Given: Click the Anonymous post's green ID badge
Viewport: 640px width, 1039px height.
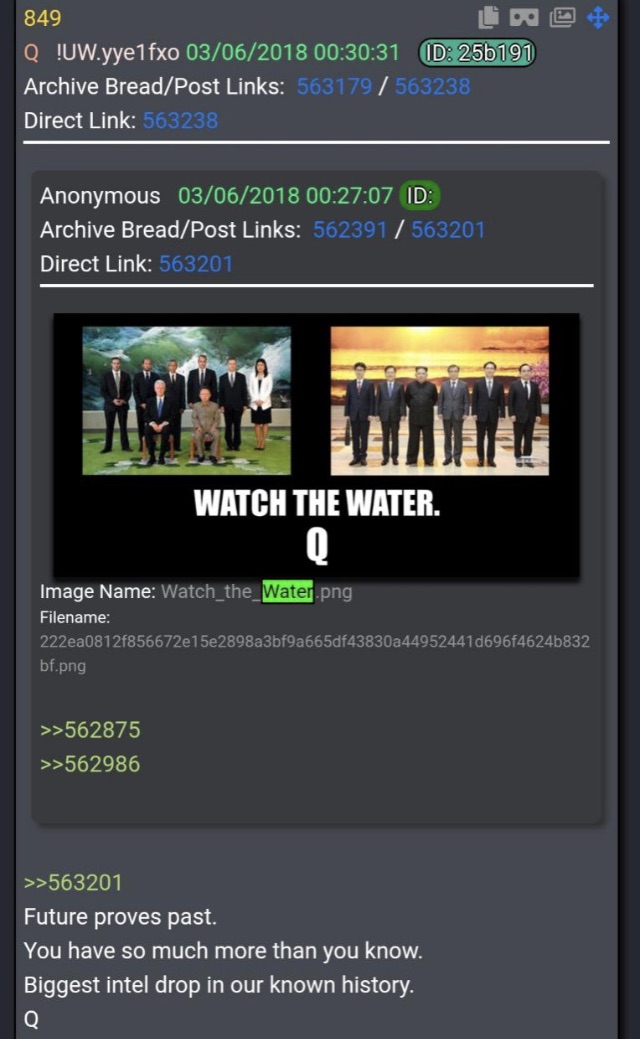Looking at the screenshot, I should point(419,195).
